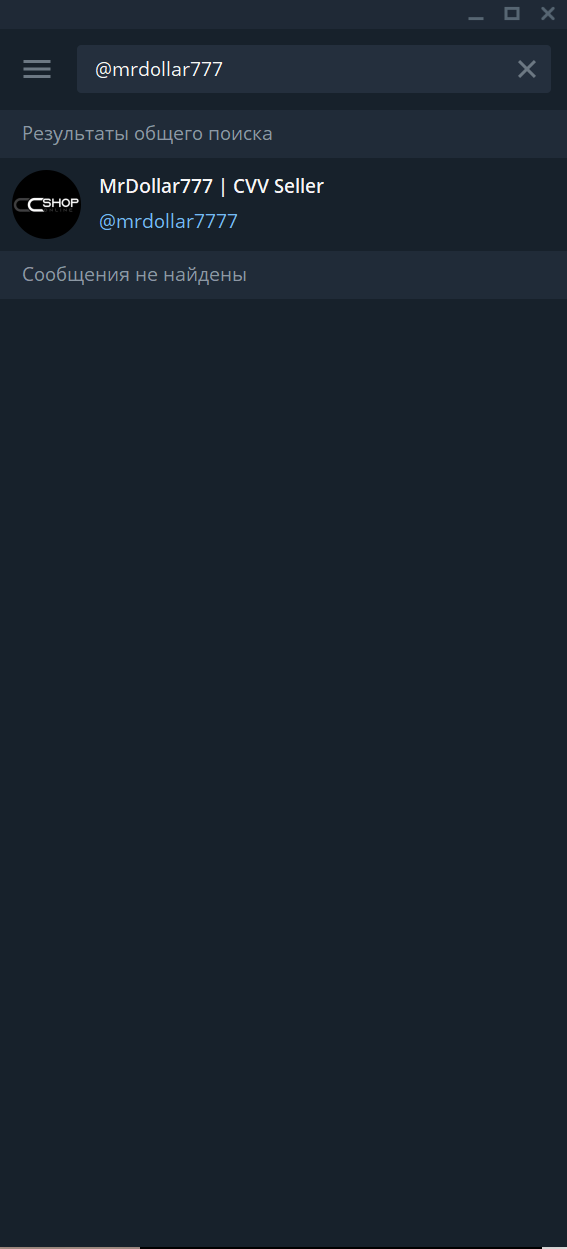Click the Сообщения не найдены label
Screen dimensions: 567x1249
(x=134, y=274)
